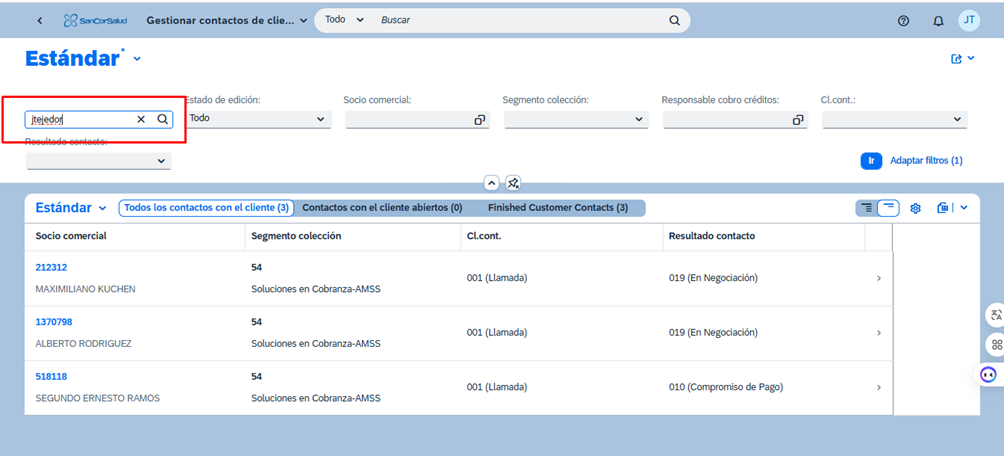Collapse the filter header chevron
This screenshot has height=456, width=1004.
point(491,183)
